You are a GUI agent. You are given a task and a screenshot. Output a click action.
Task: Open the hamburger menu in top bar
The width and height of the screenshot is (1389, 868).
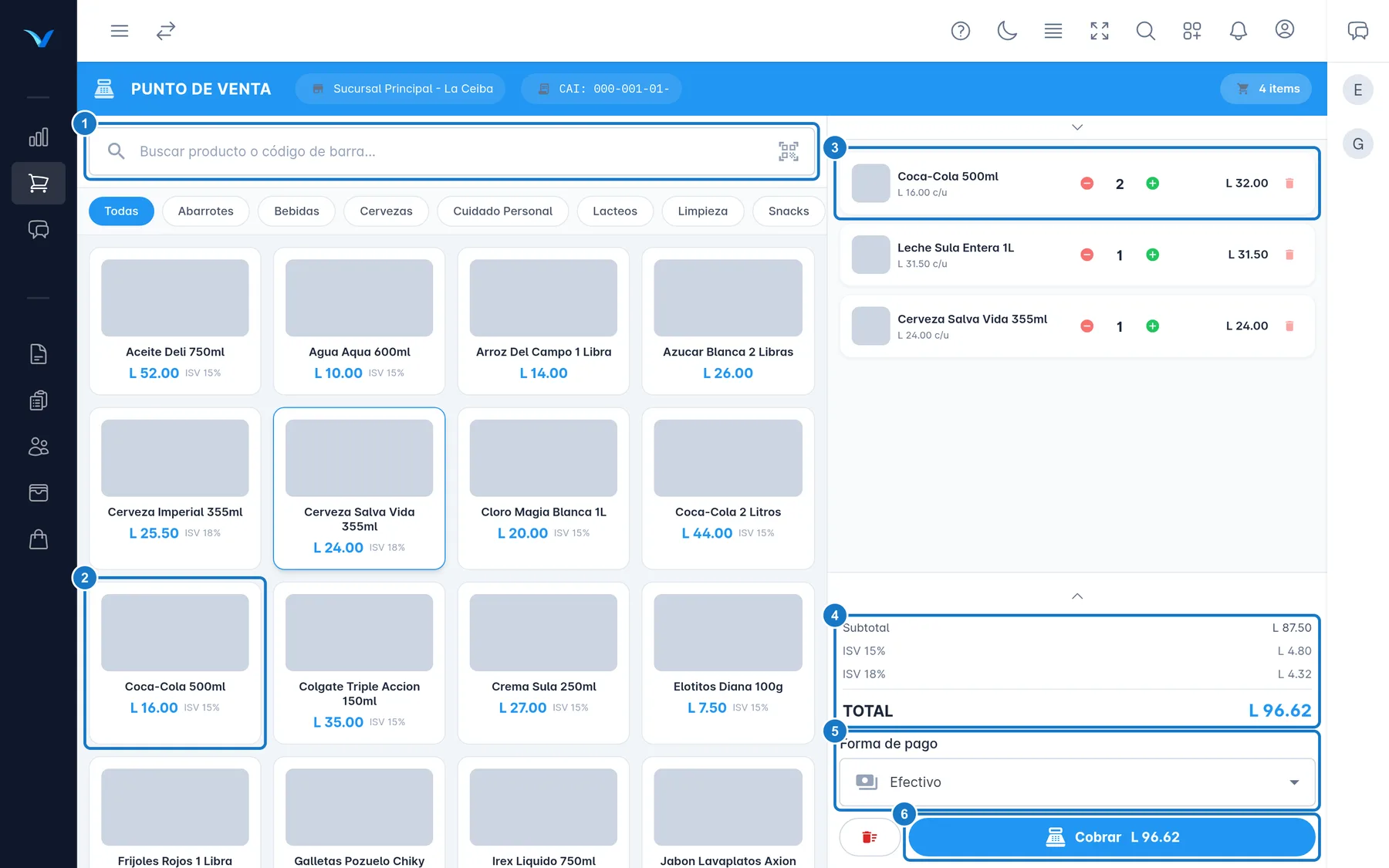coord(120,31)
